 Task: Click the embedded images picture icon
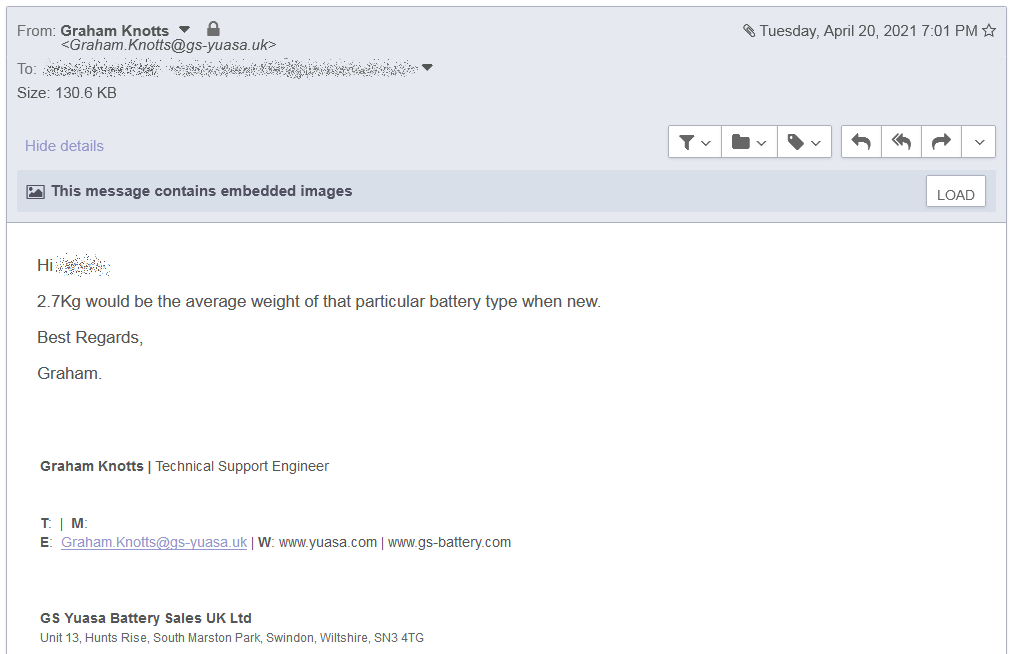tap(36, 191)
